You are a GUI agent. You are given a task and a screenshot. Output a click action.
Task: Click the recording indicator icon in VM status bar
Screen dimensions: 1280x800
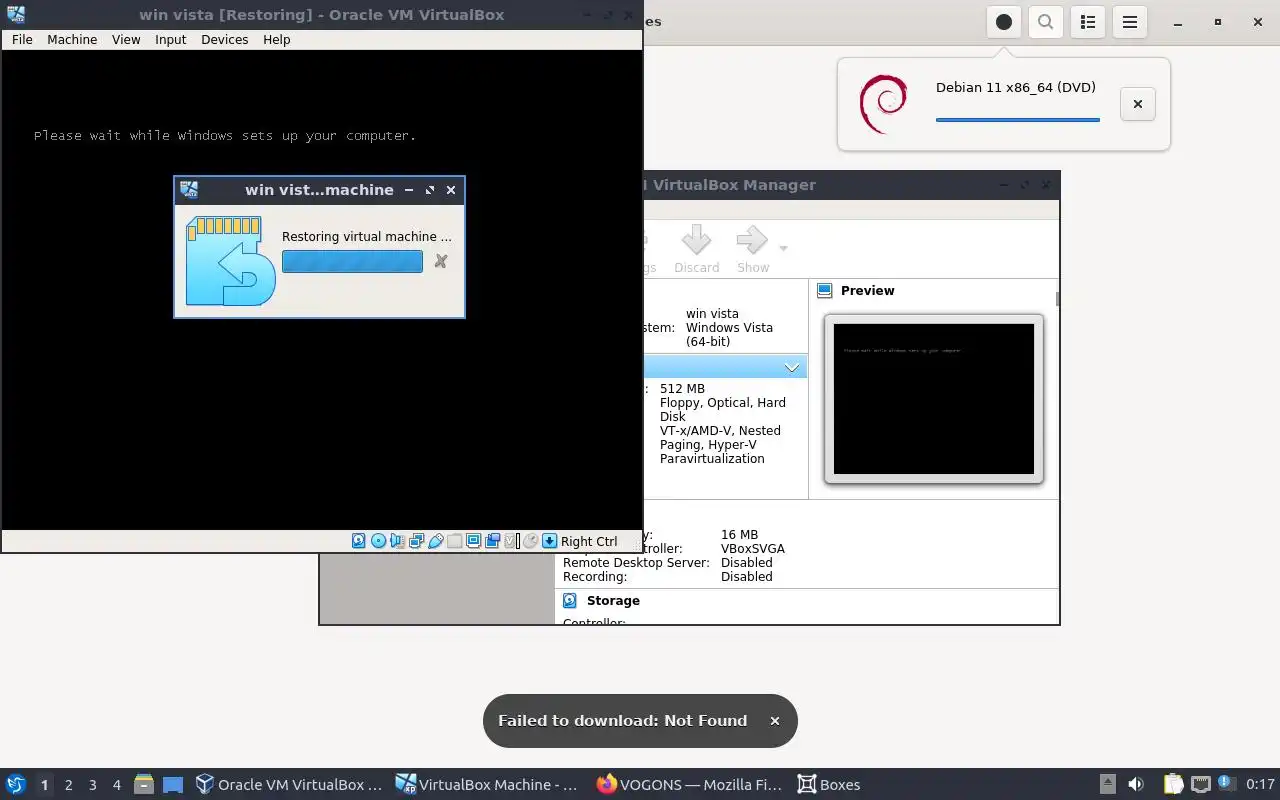[x=492, y=541]
